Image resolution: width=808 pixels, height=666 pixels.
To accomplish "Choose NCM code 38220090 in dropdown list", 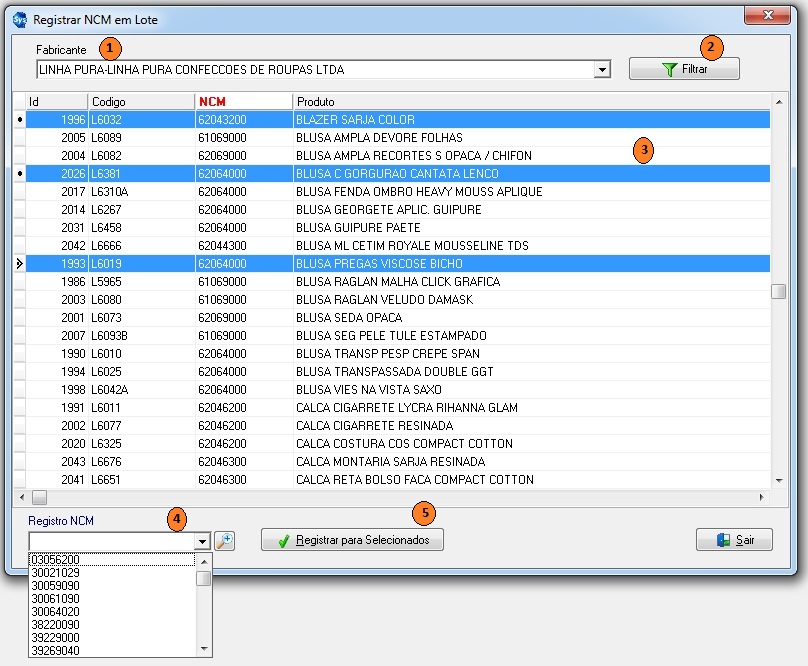I will [56, 624].
